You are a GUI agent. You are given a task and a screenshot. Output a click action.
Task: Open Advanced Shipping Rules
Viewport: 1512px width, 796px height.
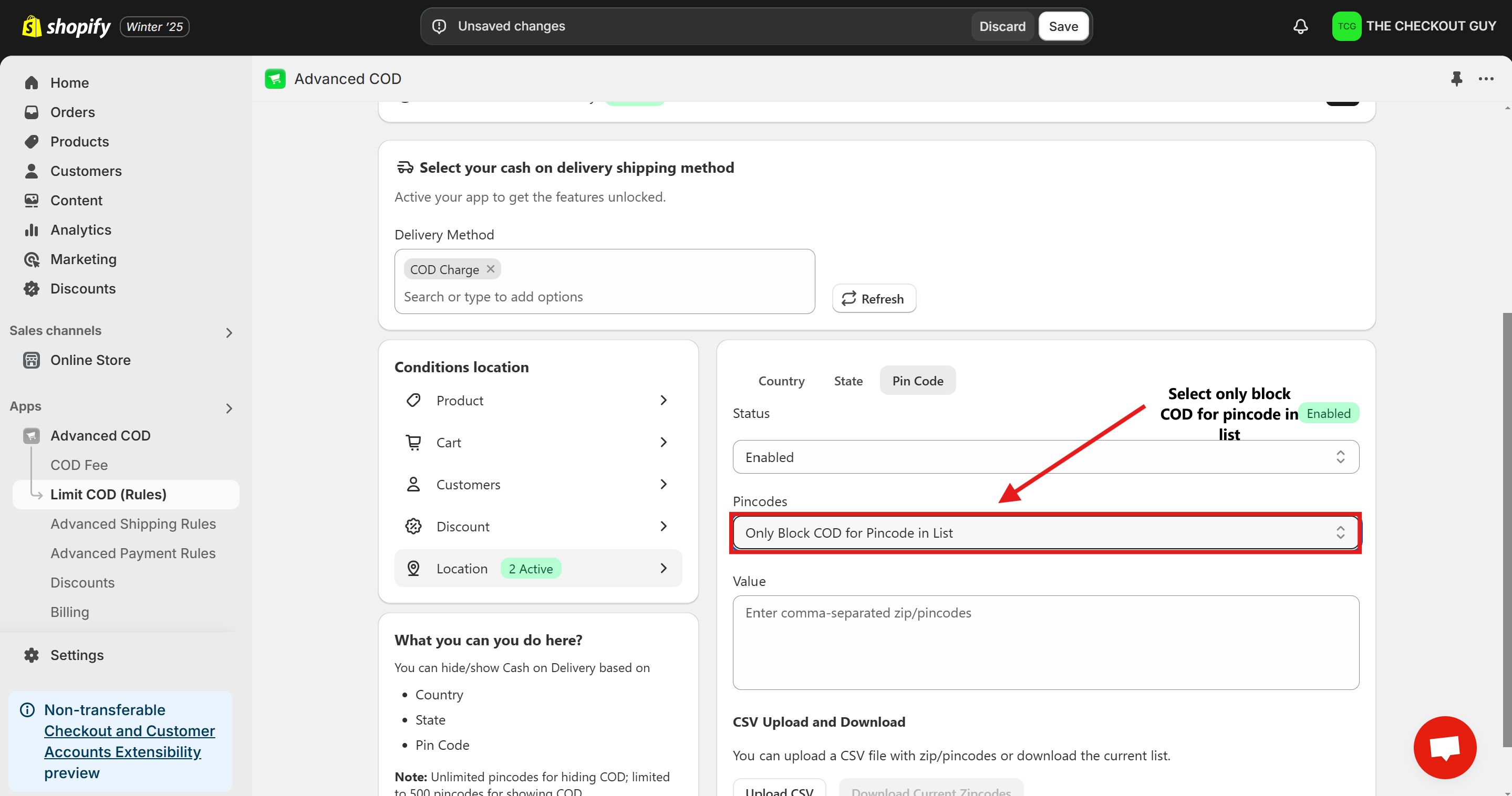pos(132,523)
